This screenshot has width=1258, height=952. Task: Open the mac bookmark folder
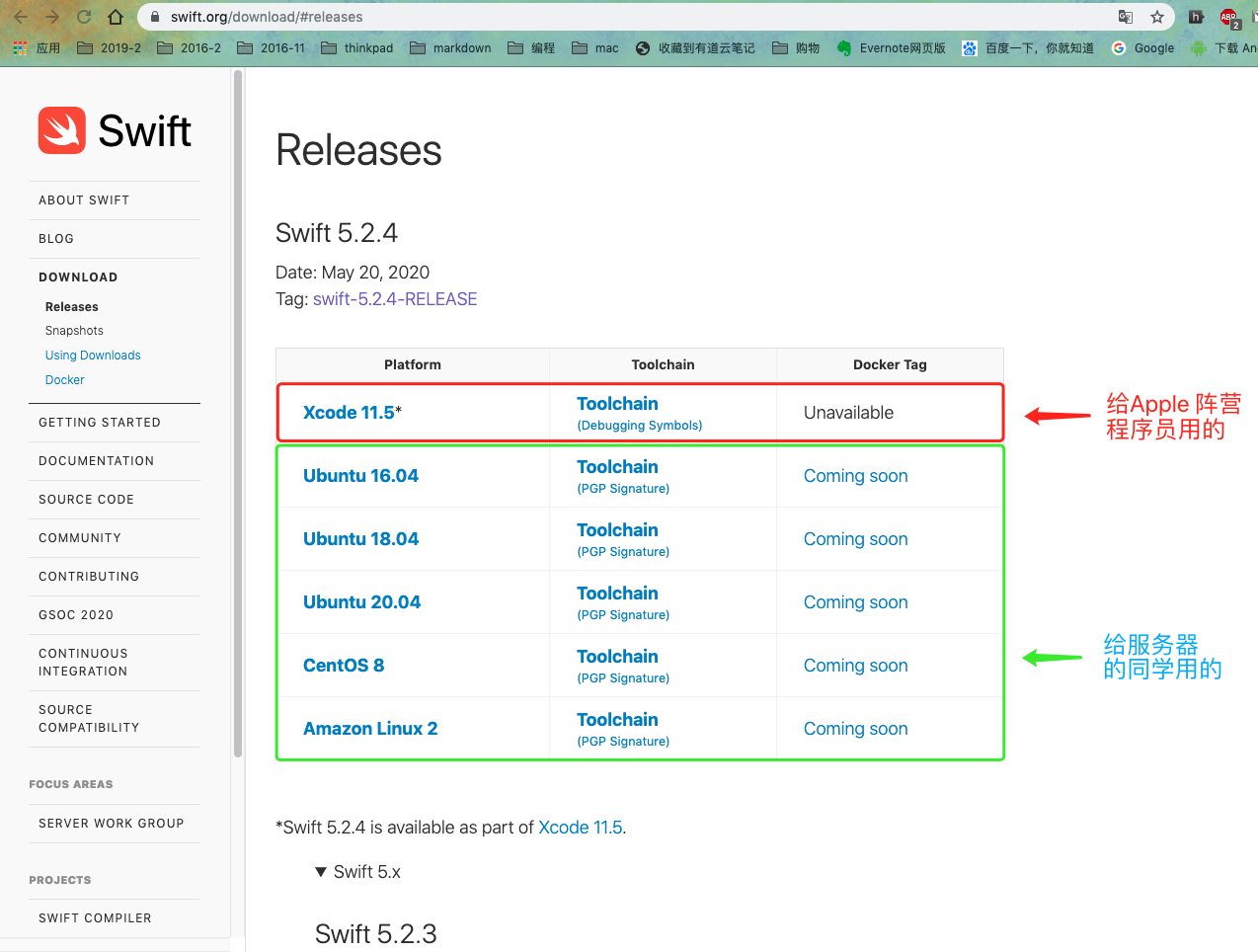point(595,47)
